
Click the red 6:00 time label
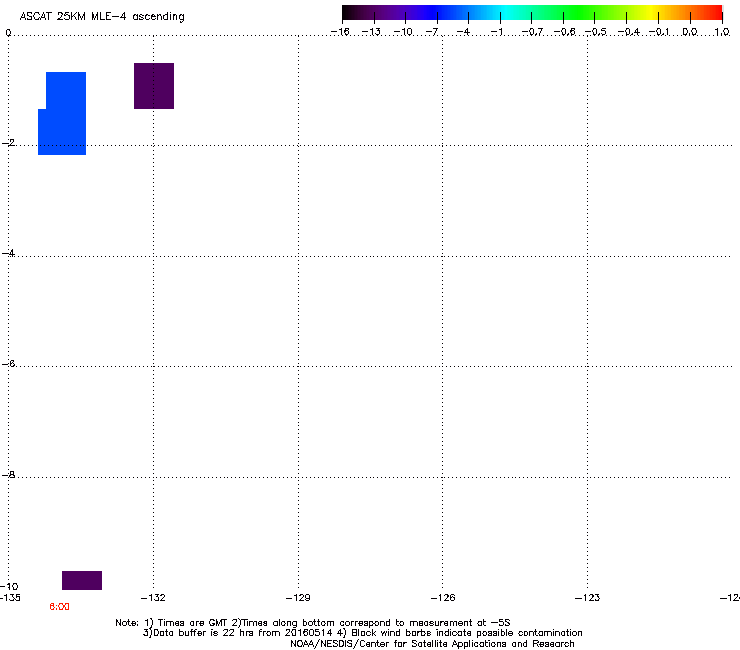point(59,607)
